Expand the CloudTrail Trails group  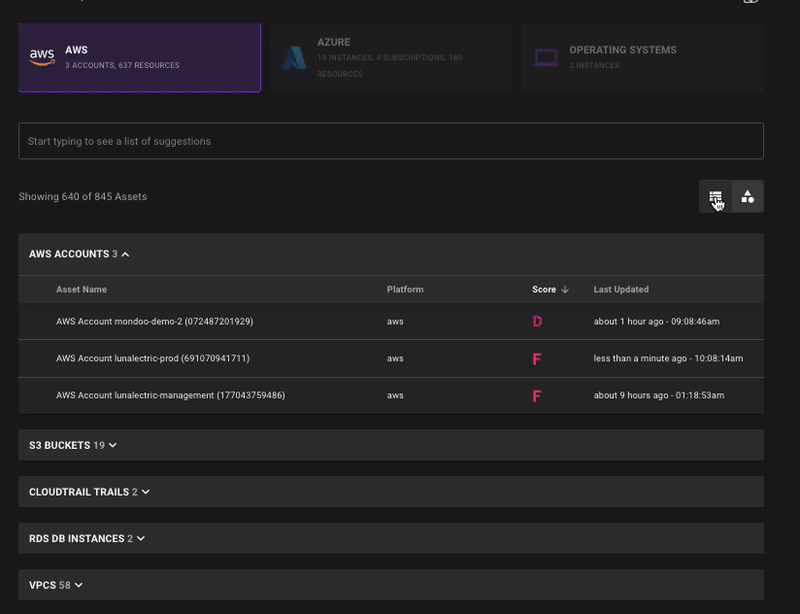coord(146,492)
